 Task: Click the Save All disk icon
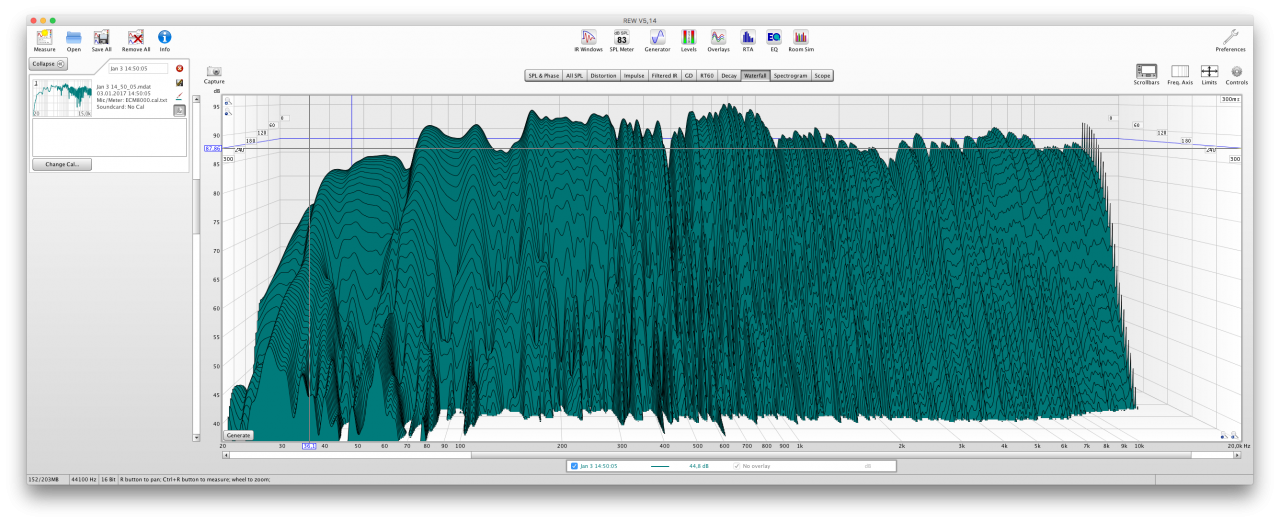102,38
